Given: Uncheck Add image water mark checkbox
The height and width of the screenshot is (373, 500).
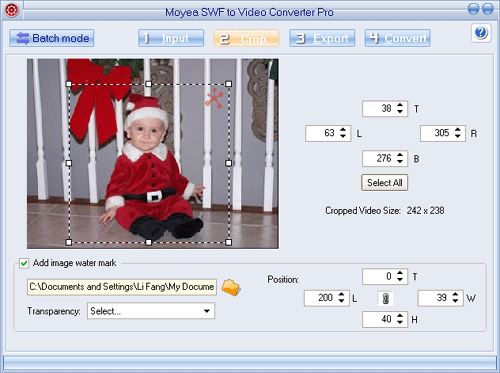Looking at the screenshot, I should (x=24, y=263).
